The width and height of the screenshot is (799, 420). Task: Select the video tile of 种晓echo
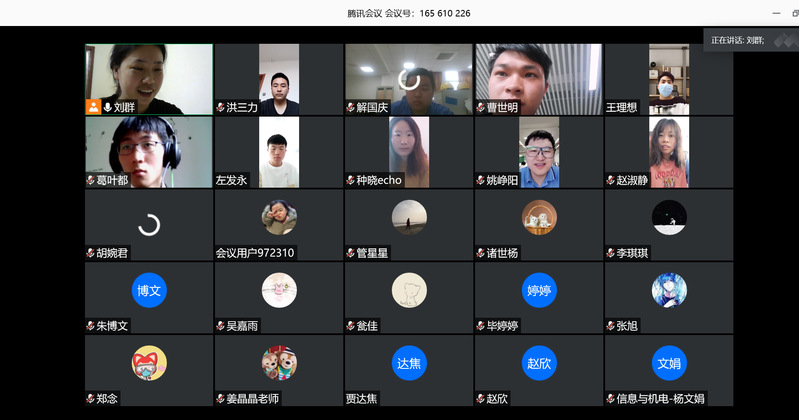[x=409, y=150]
